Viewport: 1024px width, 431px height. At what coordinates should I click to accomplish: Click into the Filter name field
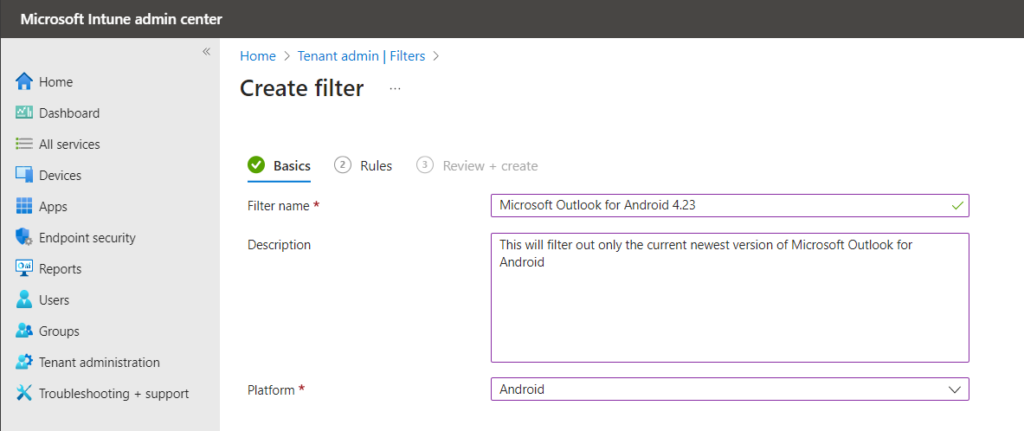click(x=729, y=205)
